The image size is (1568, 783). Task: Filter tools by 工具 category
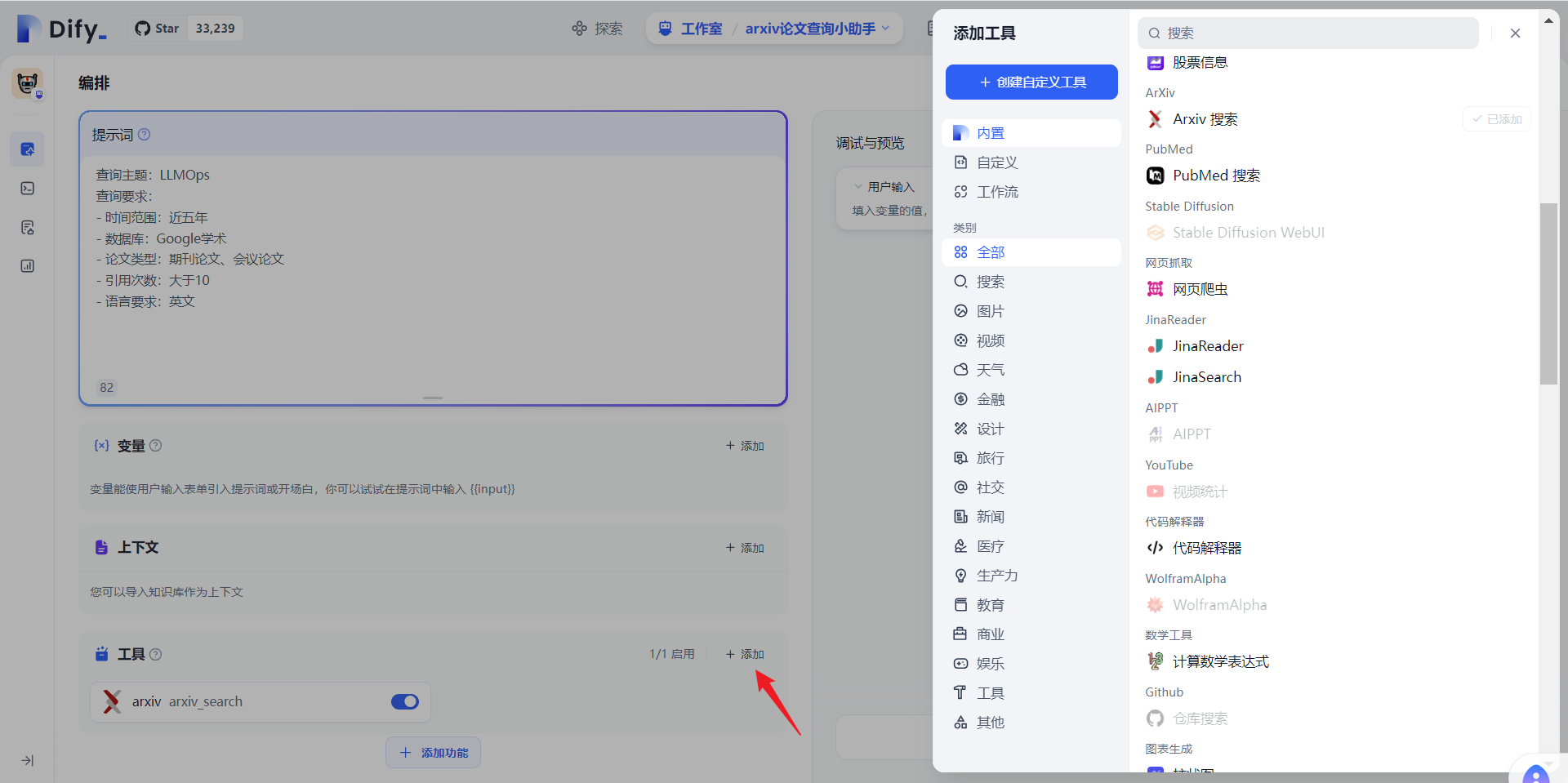point(1031,693)
